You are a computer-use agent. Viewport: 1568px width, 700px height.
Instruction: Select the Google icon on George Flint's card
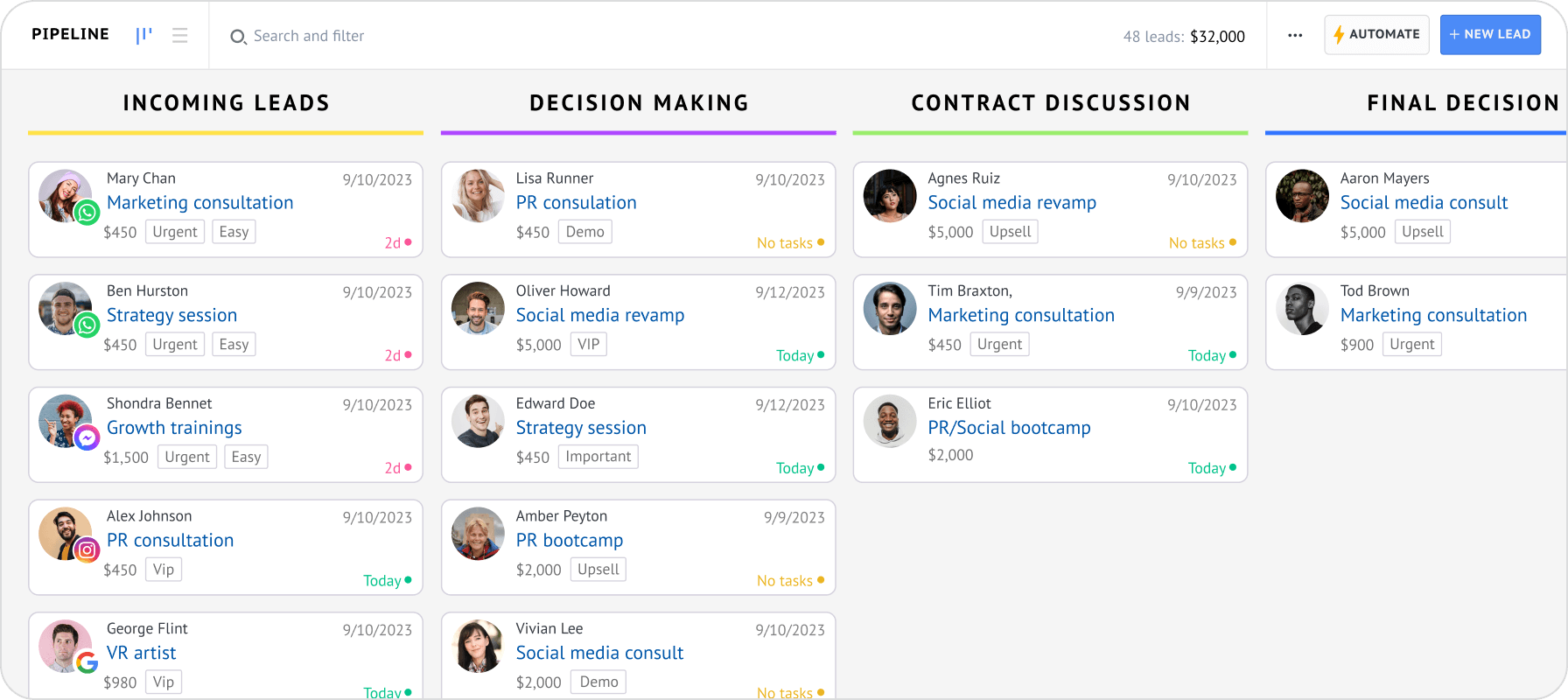tap(87, 663)
